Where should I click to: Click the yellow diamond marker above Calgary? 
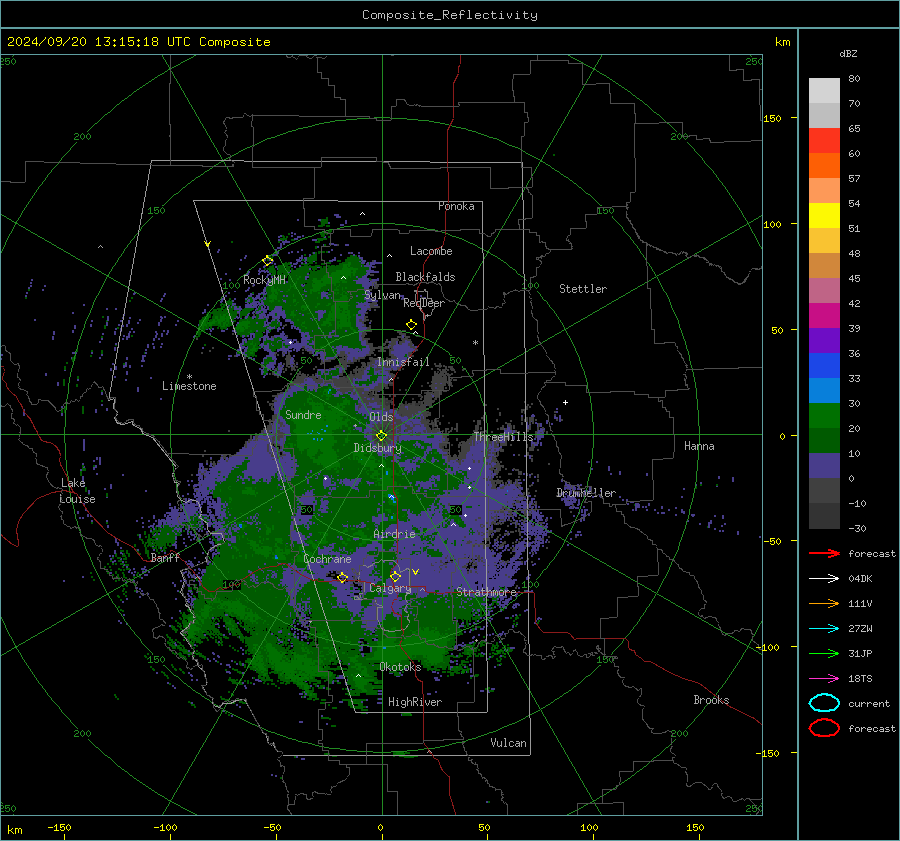click(x=395, y=576)
